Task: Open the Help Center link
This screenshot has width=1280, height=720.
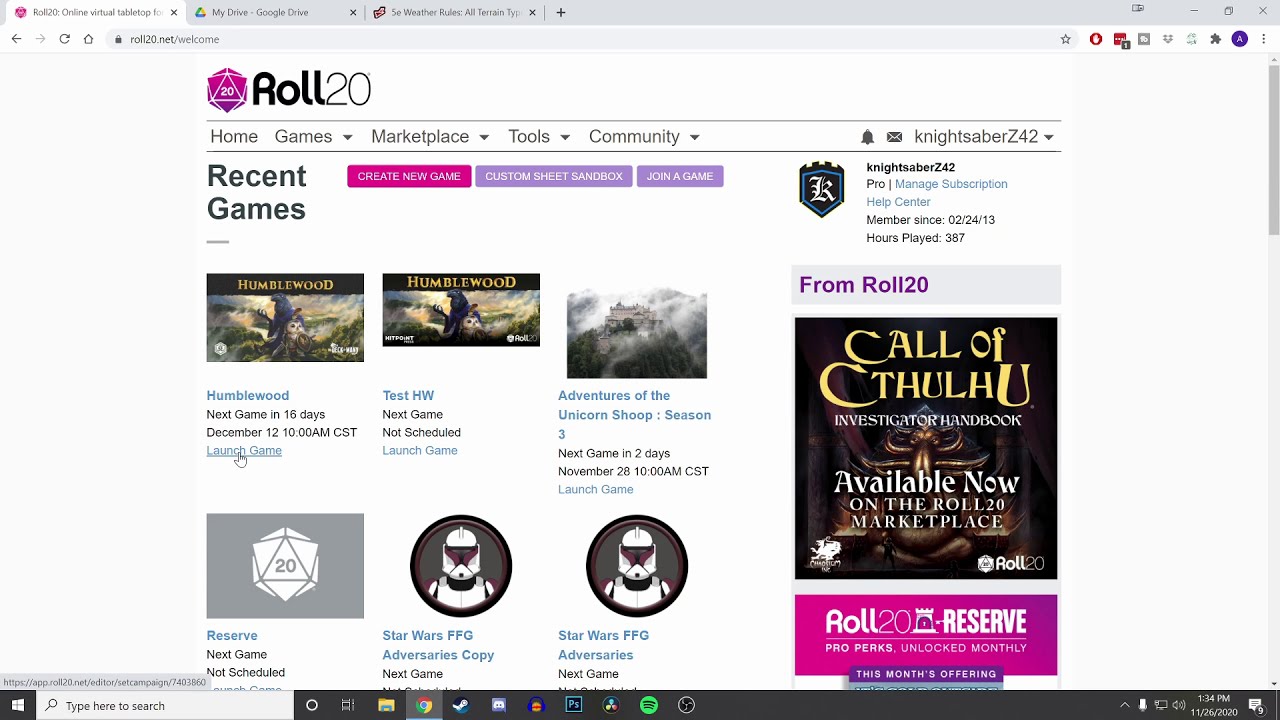Action: tap(898, 202)
